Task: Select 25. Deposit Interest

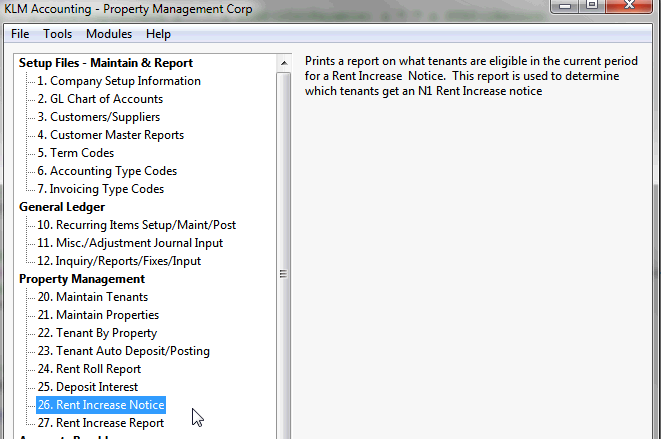Action: tap(87, 387)
